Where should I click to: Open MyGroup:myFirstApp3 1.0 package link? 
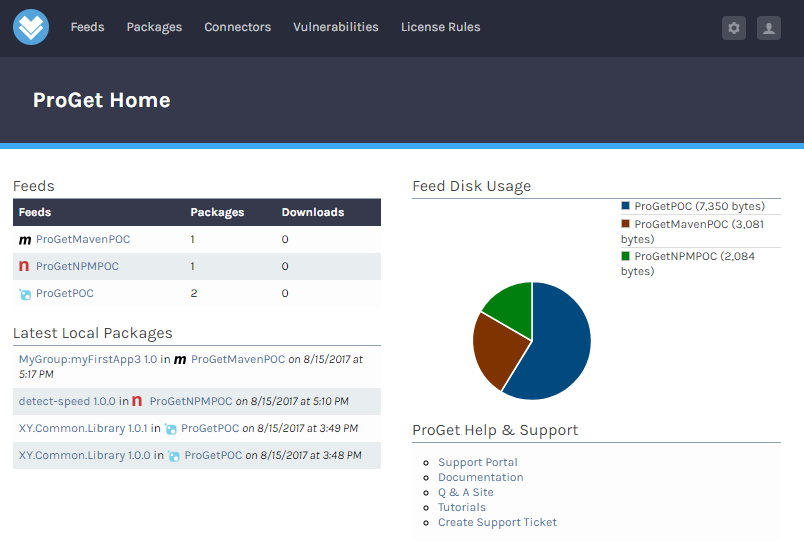(x=88, y=359)
